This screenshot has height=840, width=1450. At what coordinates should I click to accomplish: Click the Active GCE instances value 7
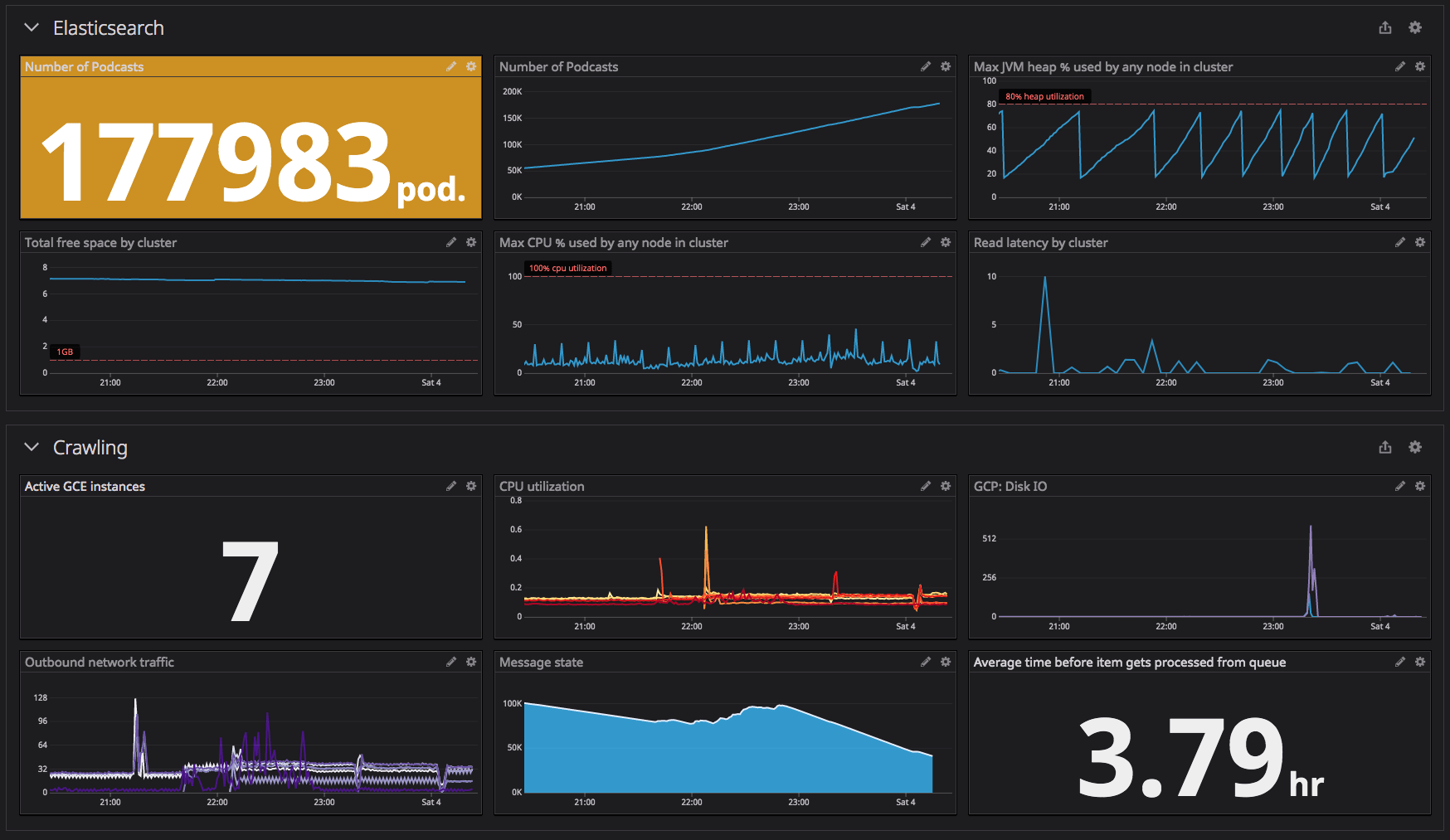pos(251,580)
